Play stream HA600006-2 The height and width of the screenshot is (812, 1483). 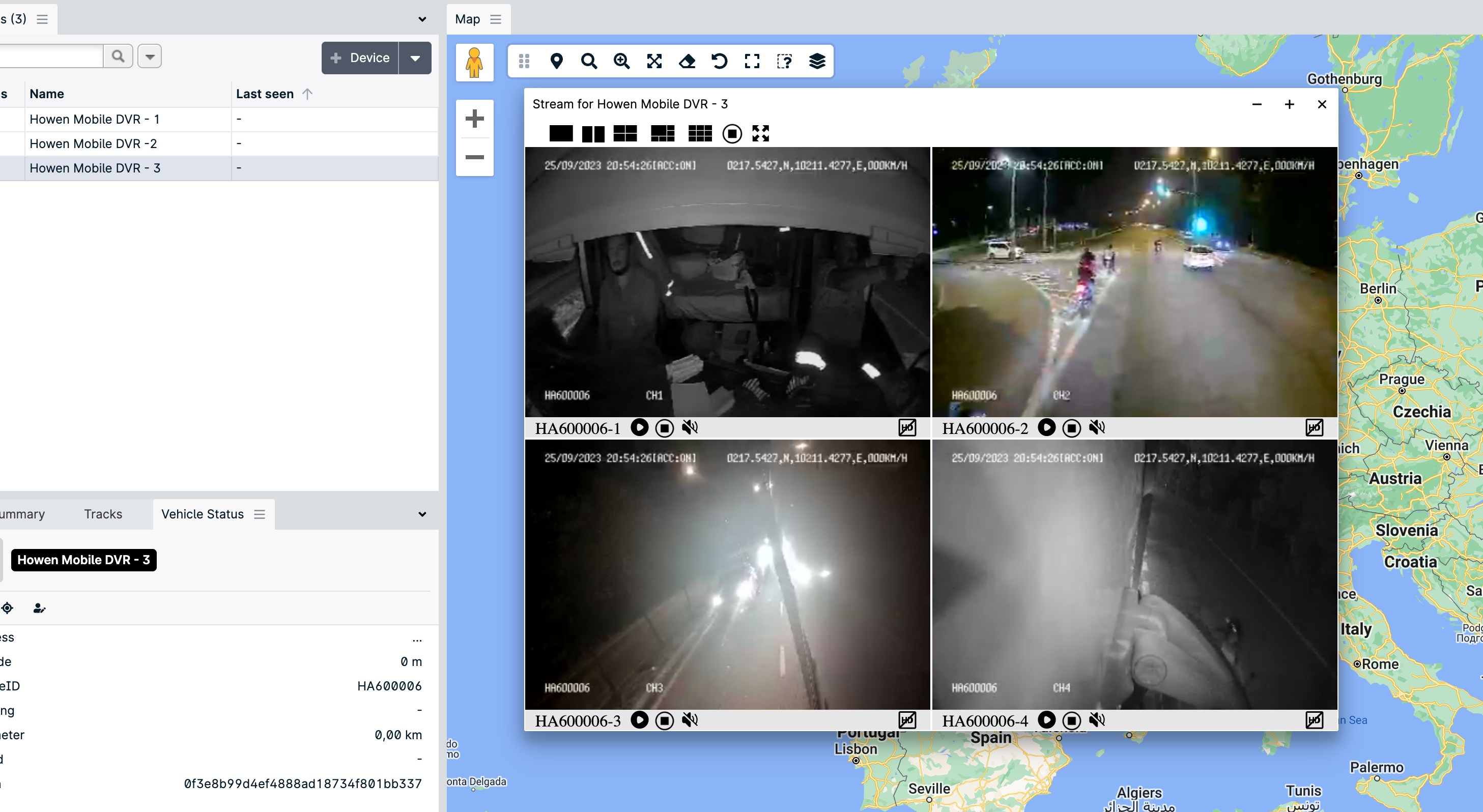(x=1047, y=427)
